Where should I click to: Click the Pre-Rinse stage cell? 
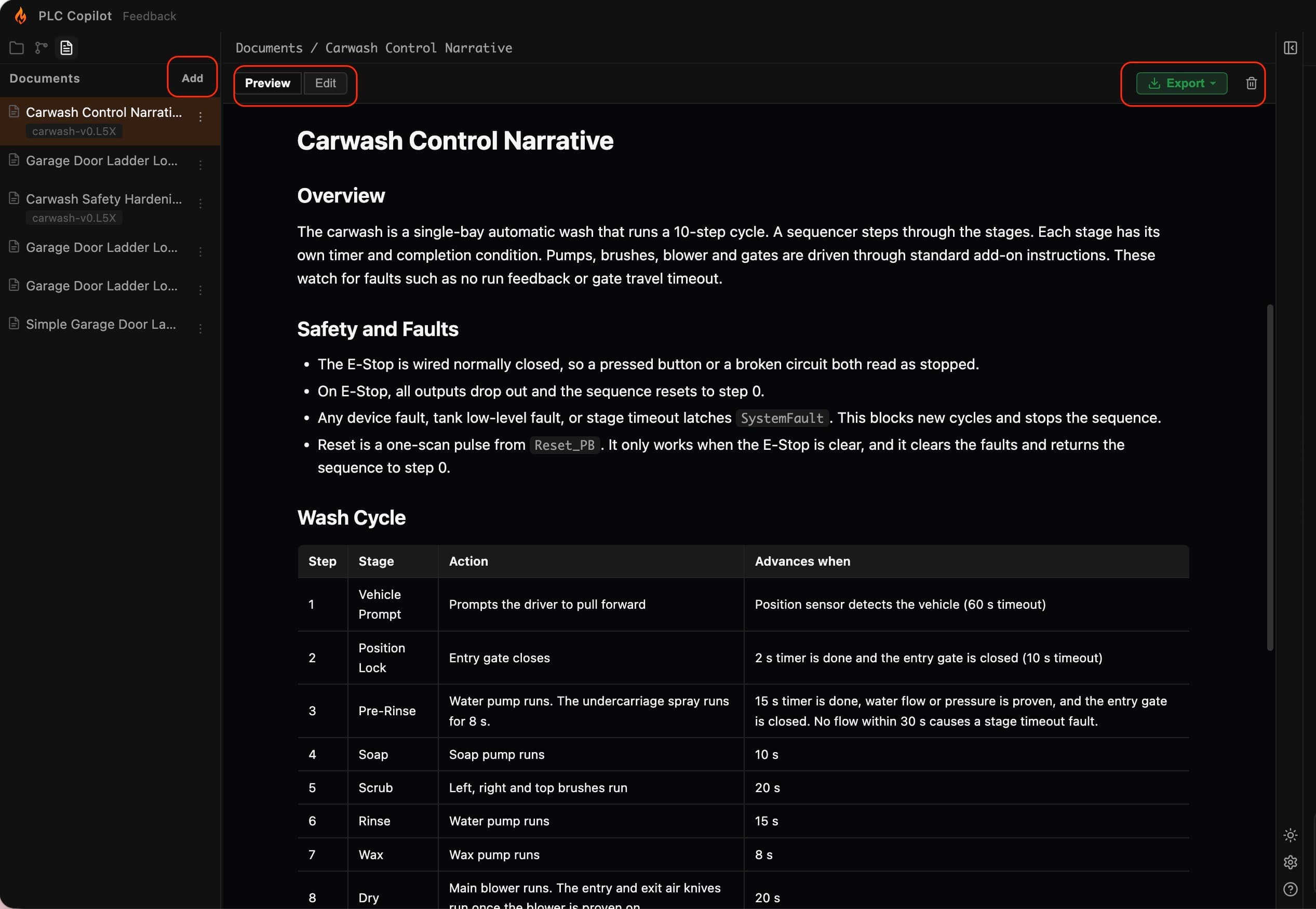(393, 711)
